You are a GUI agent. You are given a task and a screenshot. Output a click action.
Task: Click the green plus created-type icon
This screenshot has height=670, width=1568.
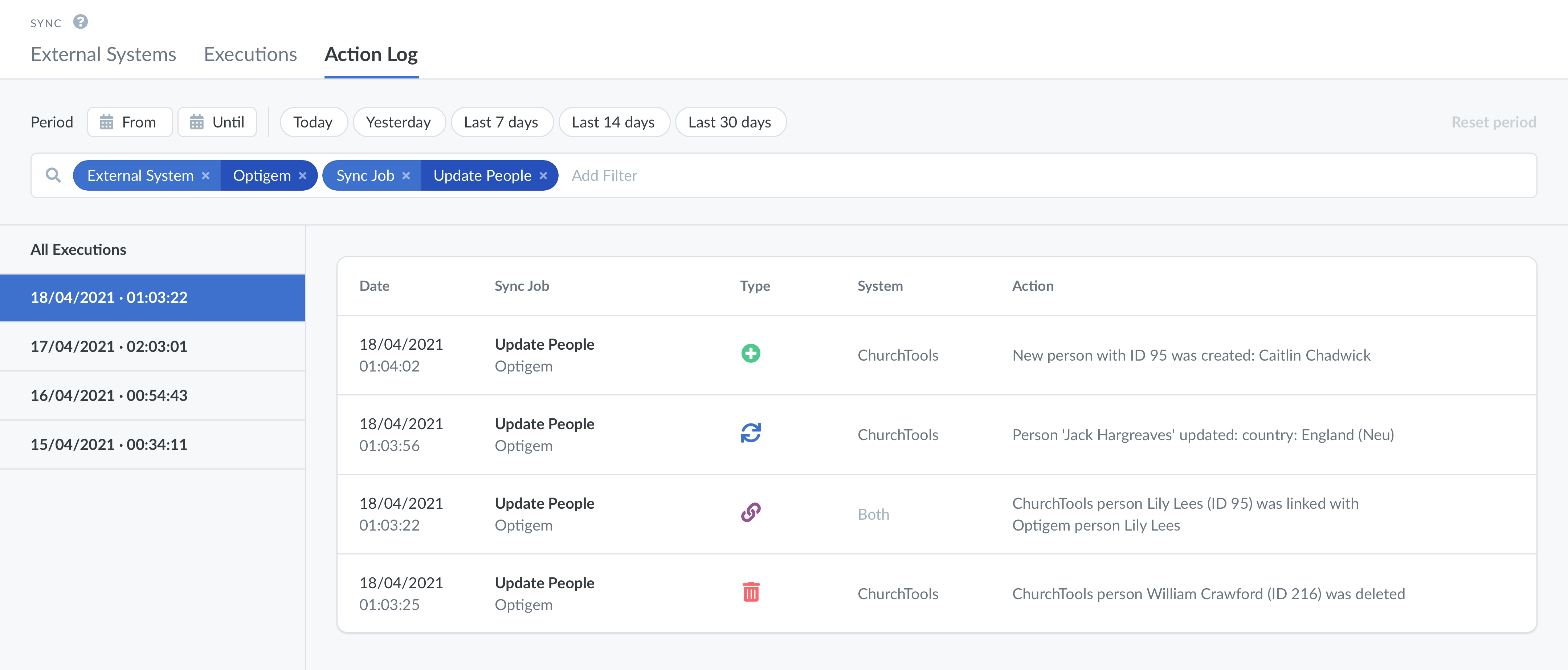tap(751, 354)
